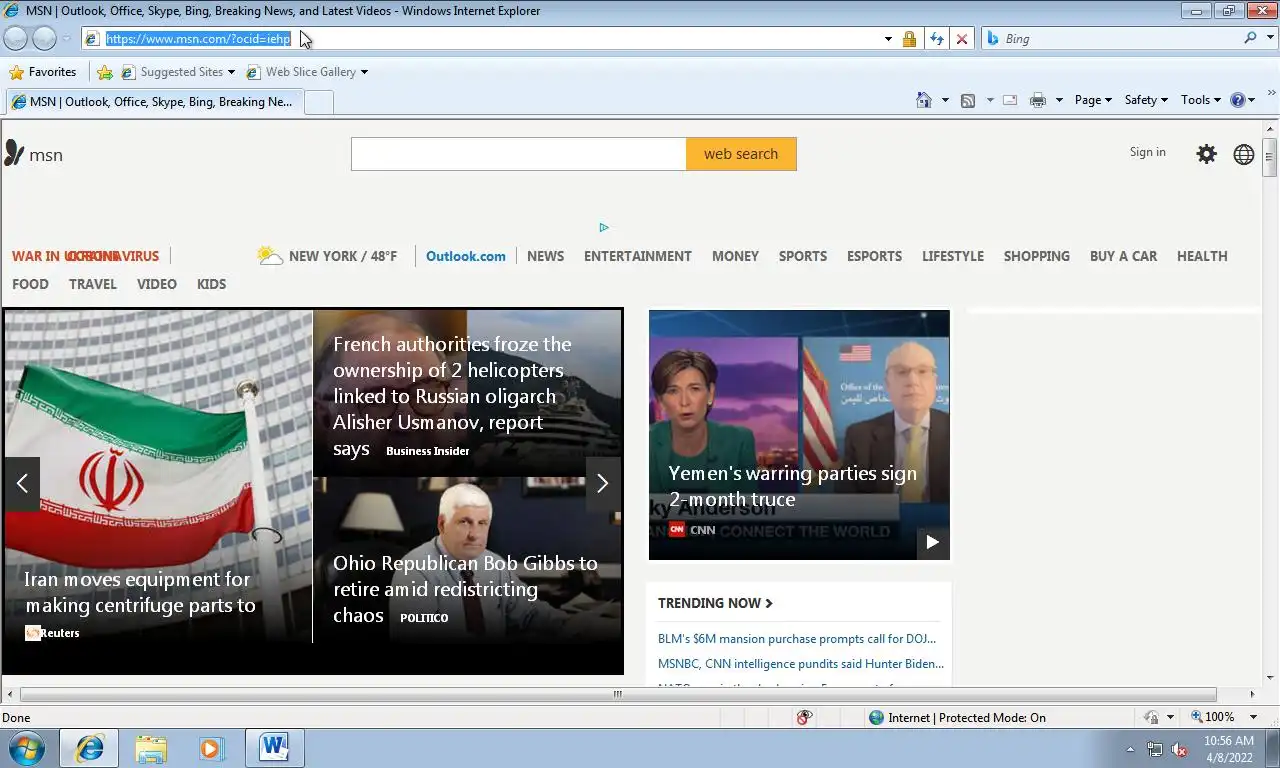This screenshot has width=1280, height=768.
Task: Click Add to Favorites Bar icon
Action: [x=105, y=72]
